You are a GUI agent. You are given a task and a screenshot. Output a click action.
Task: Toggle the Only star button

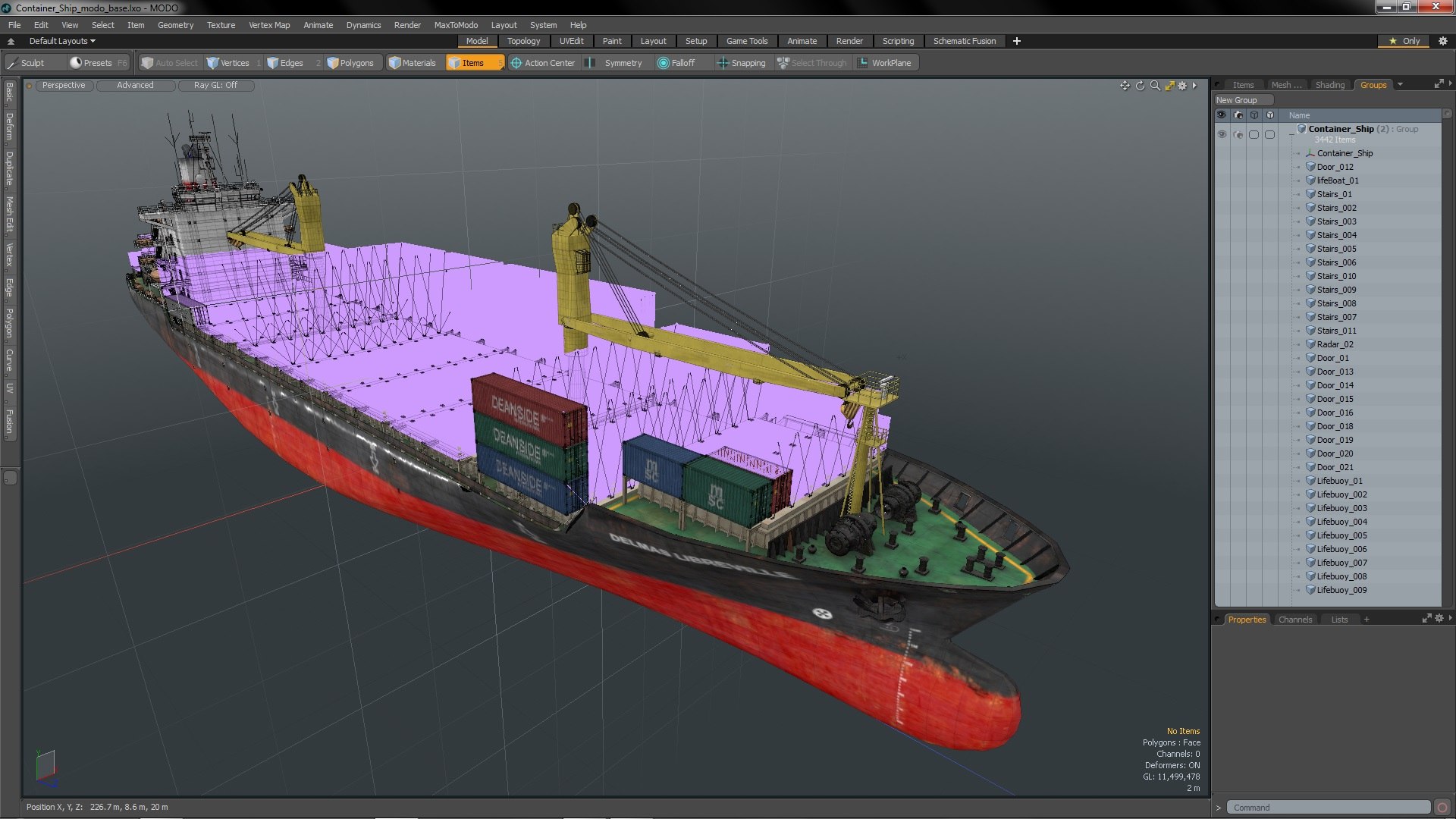pyautogui.click(x=1404, y=41)
